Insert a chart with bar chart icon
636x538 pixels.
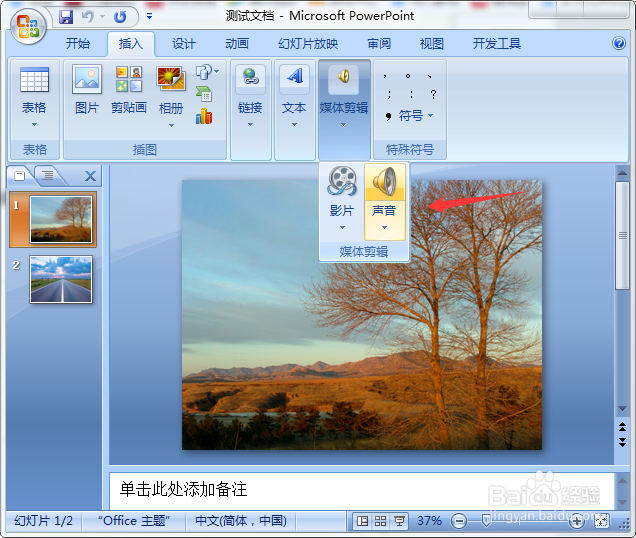coord(204,116)
